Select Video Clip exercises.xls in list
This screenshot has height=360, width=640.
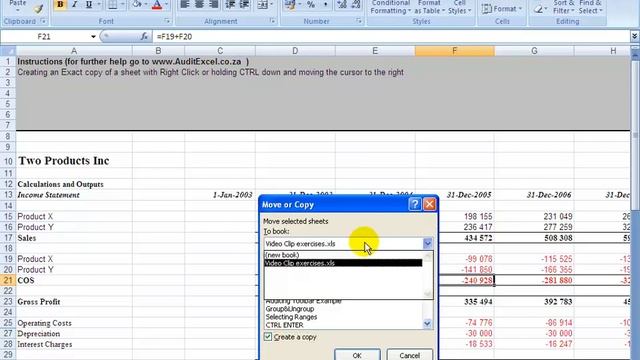(343, 263)
